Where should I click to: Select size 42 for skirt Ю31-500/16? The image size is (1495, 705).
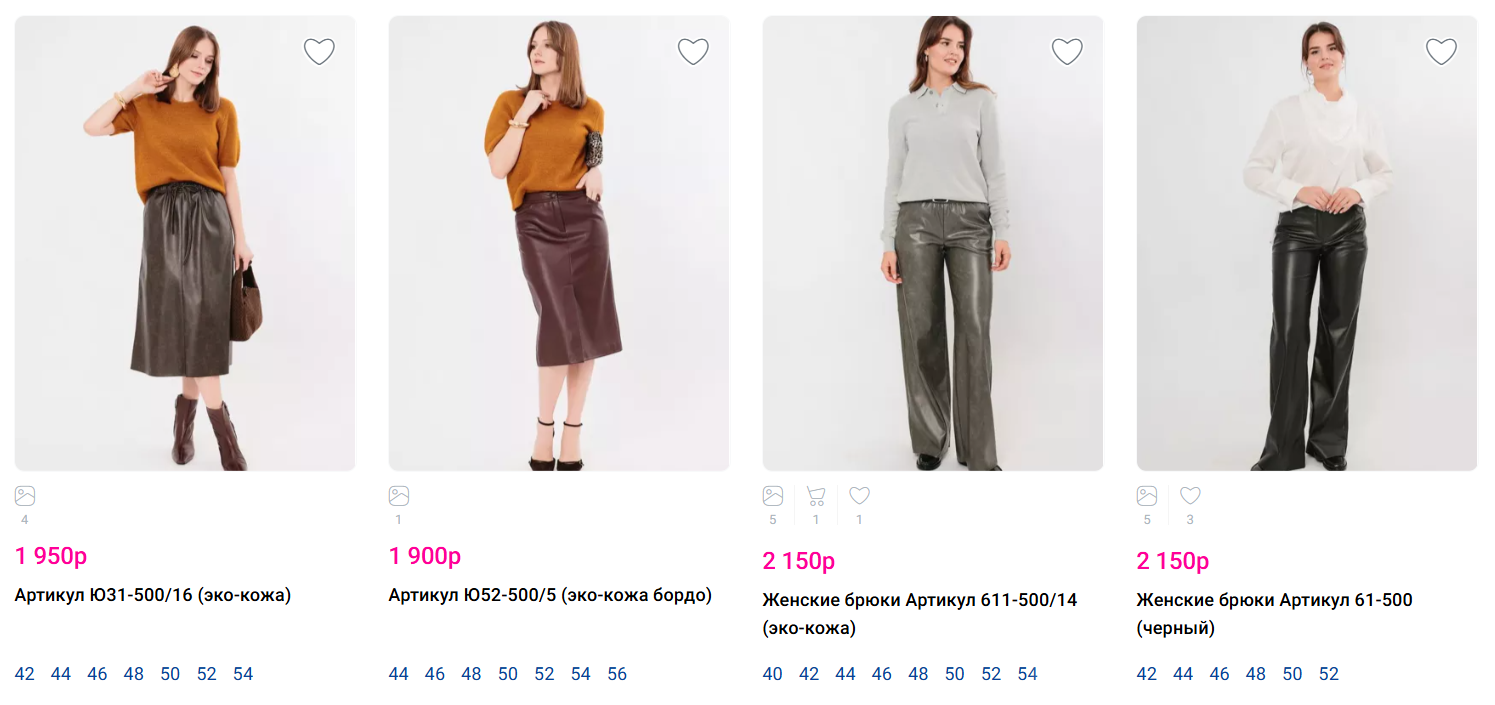point(24,674)
